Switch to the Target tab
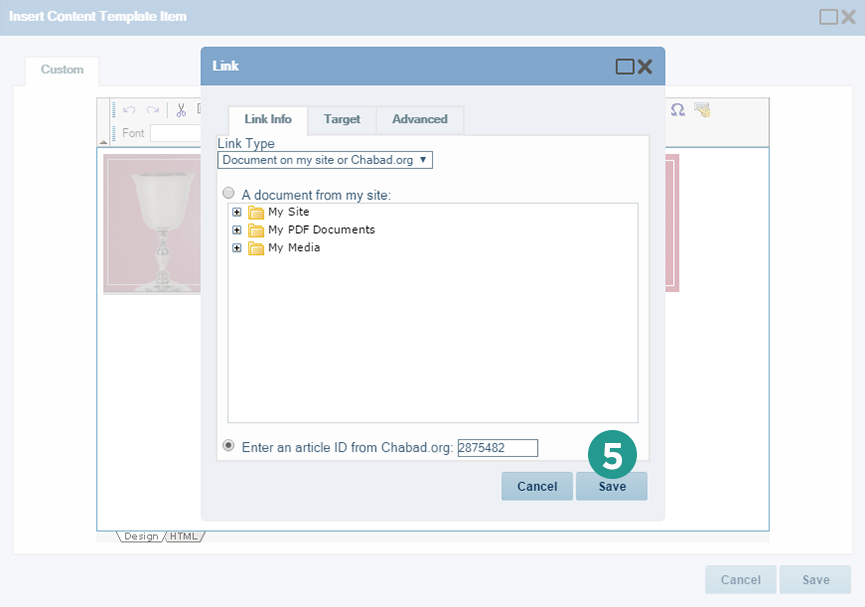Screen dimensions: 865x607 pos(342,119)
